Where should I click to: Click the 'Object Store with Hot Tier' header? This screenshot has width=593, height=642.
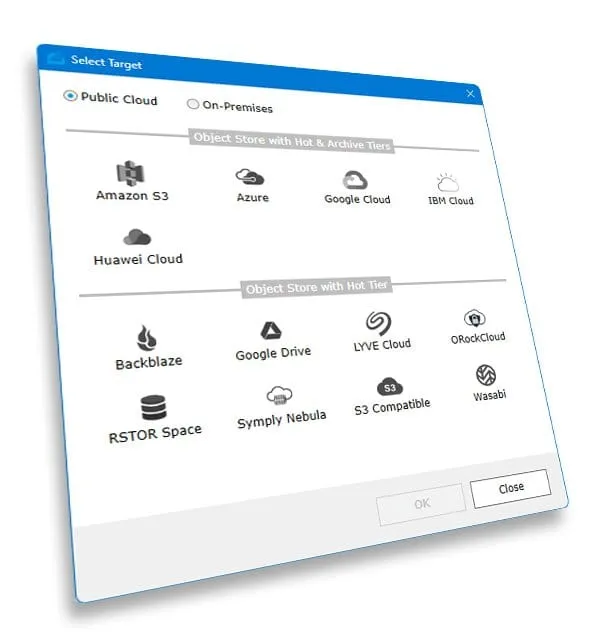(317, 287)
